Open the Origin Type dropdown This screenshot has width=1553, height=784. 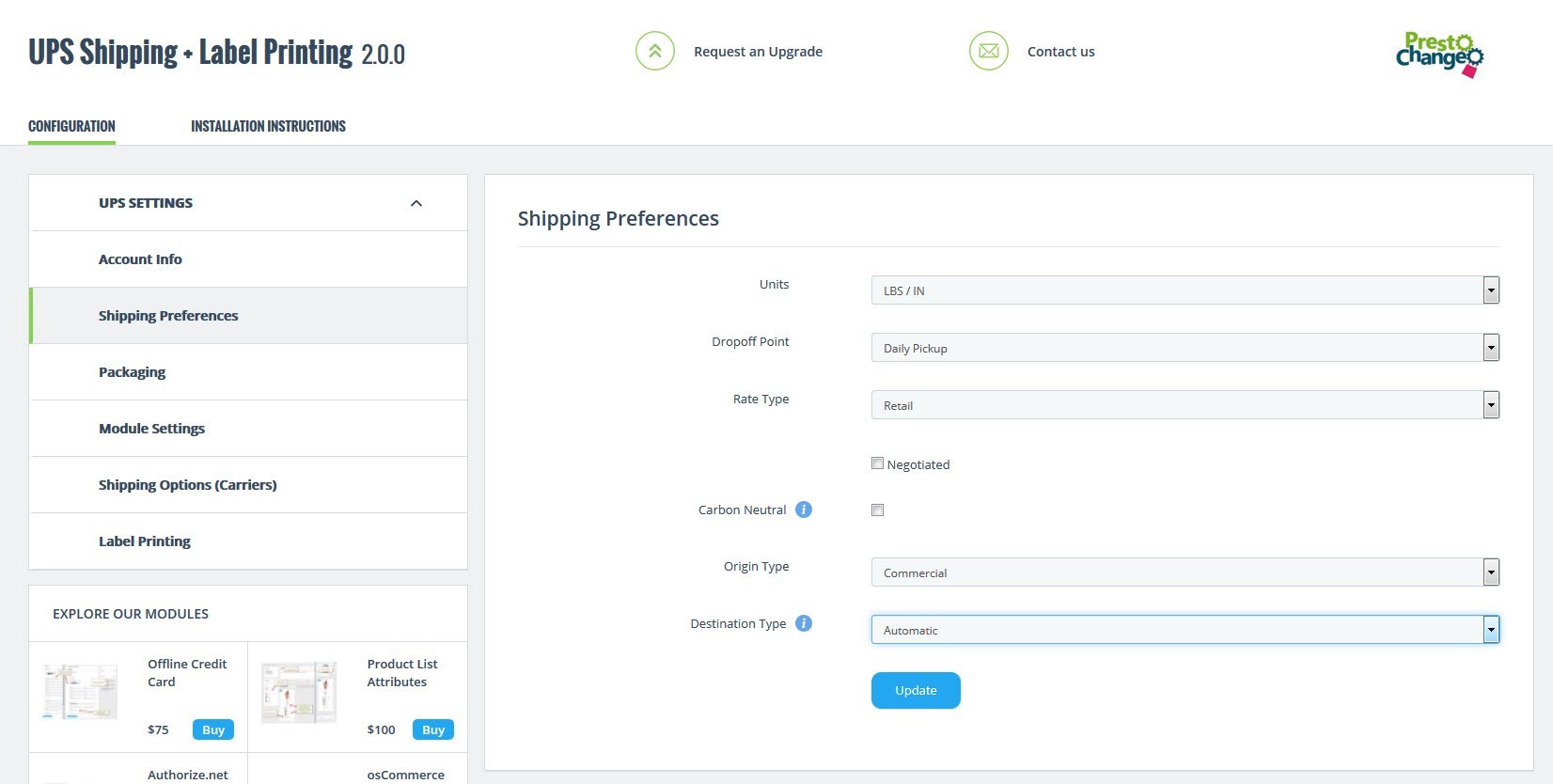coord(1185,572)
